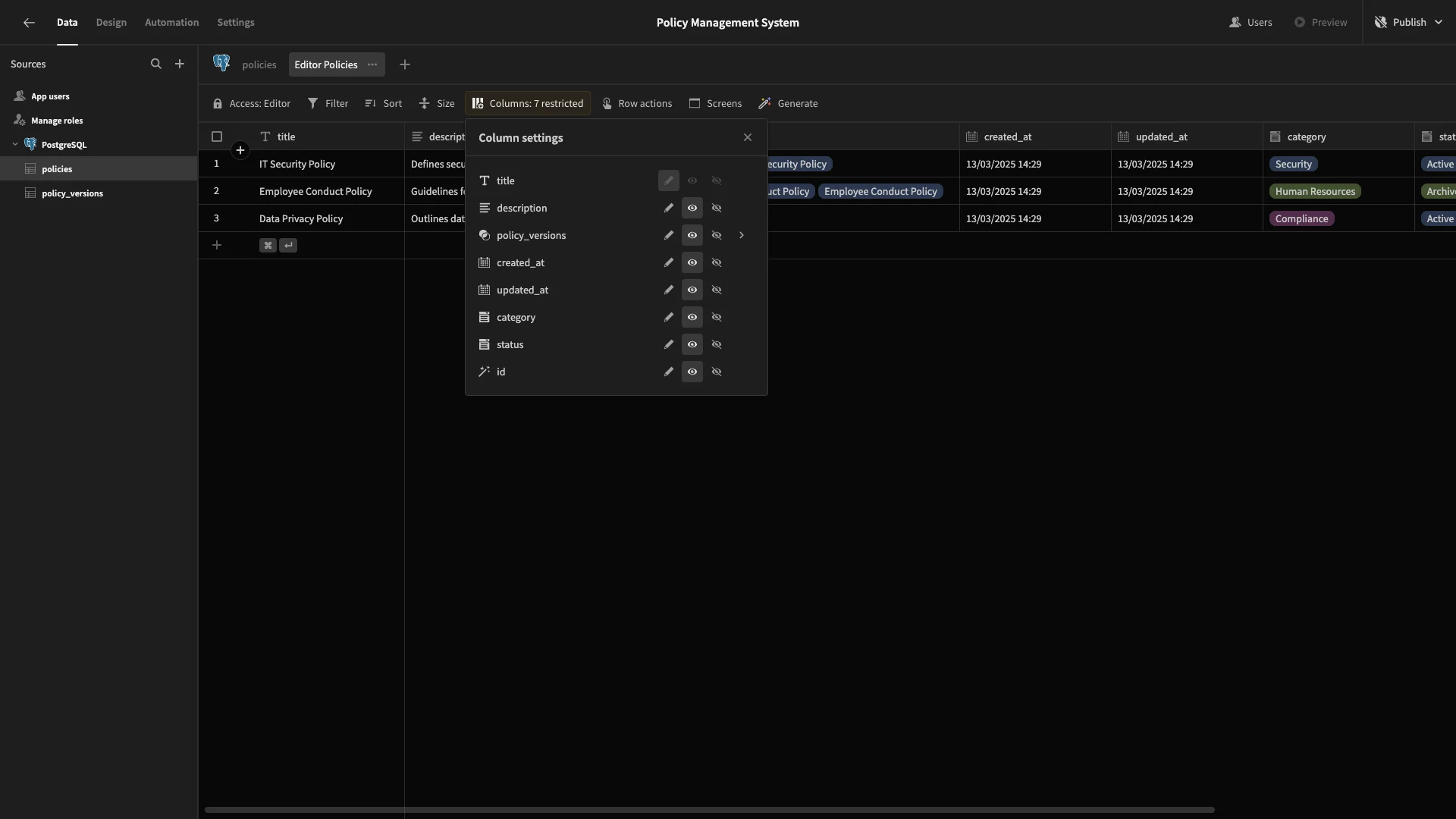The height and width of the screenshot is (819, 1456).
Task: Click the created_at column header
Action: coord(1035,137)
